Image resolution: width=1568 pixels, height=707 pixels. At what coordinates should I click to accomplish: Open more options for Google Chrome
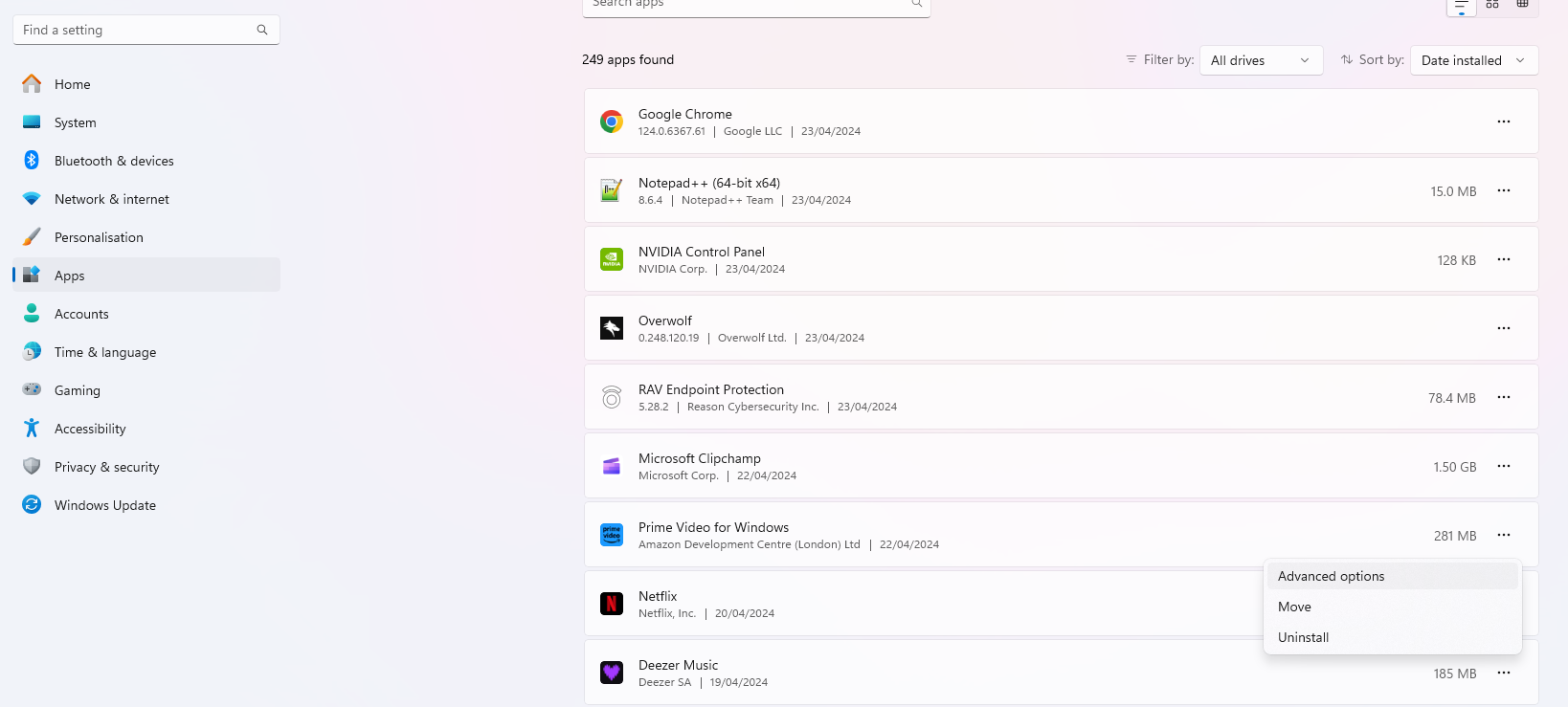click(x=1504, y=122)
